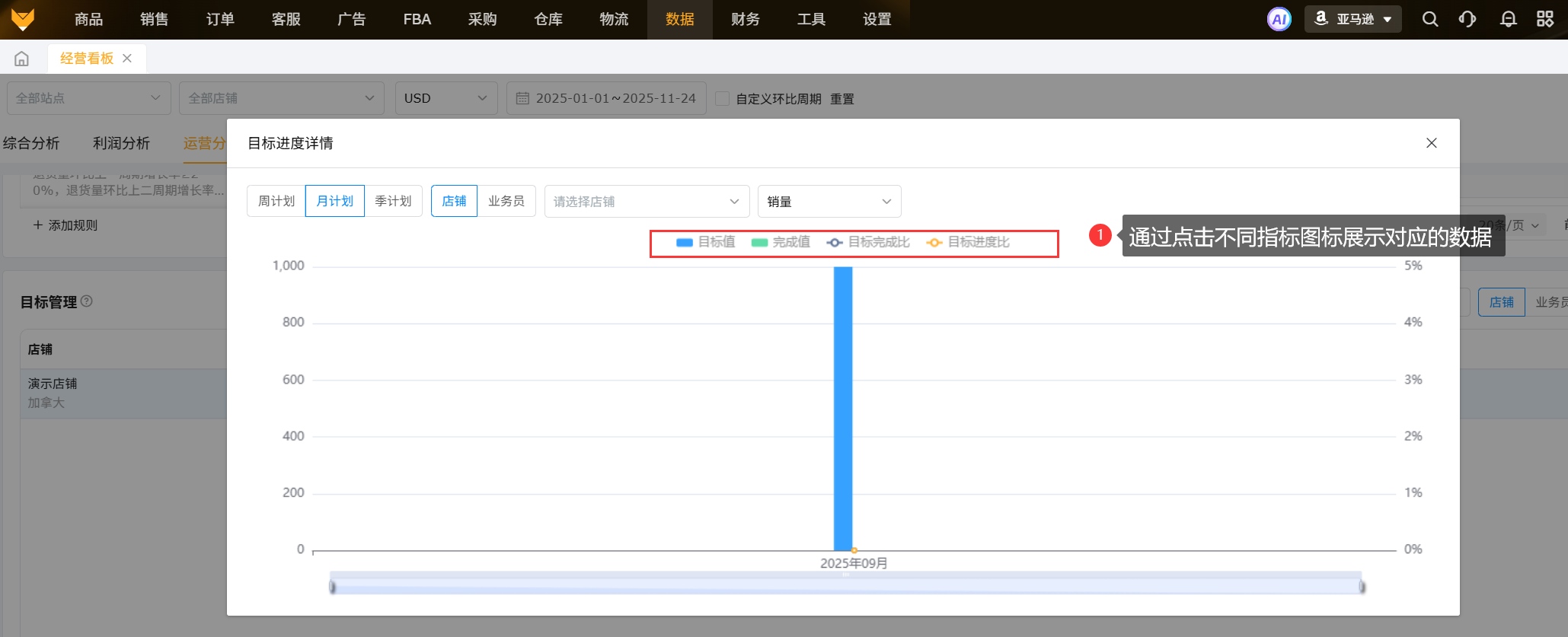Click the date range 2025-01-01~2025-11-24 field
1568x637 pixels.
(606, 98)
